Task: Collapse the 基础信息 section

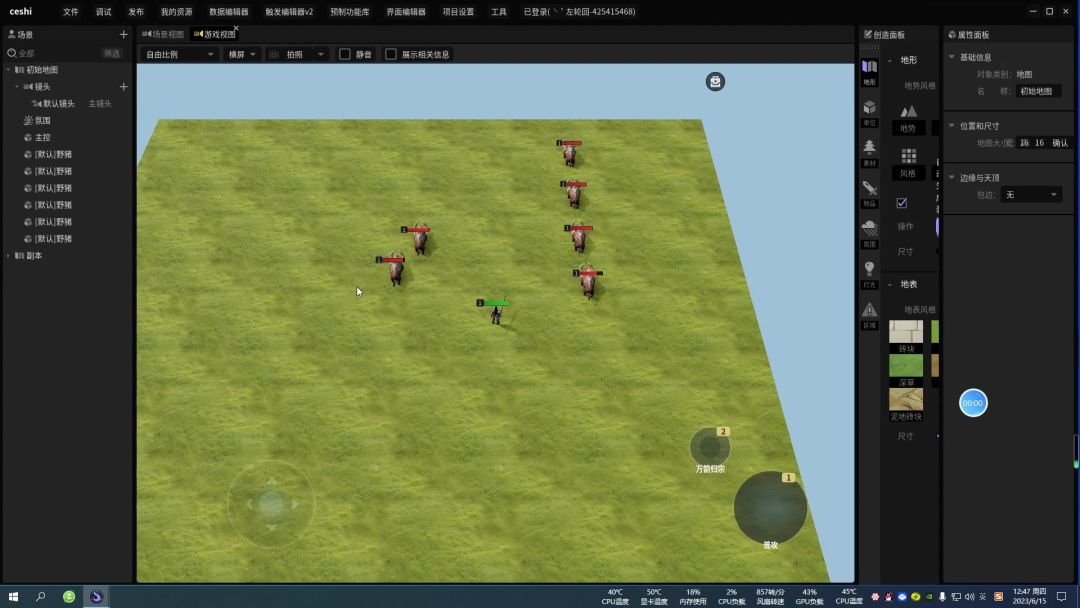Action: [952, 57]
